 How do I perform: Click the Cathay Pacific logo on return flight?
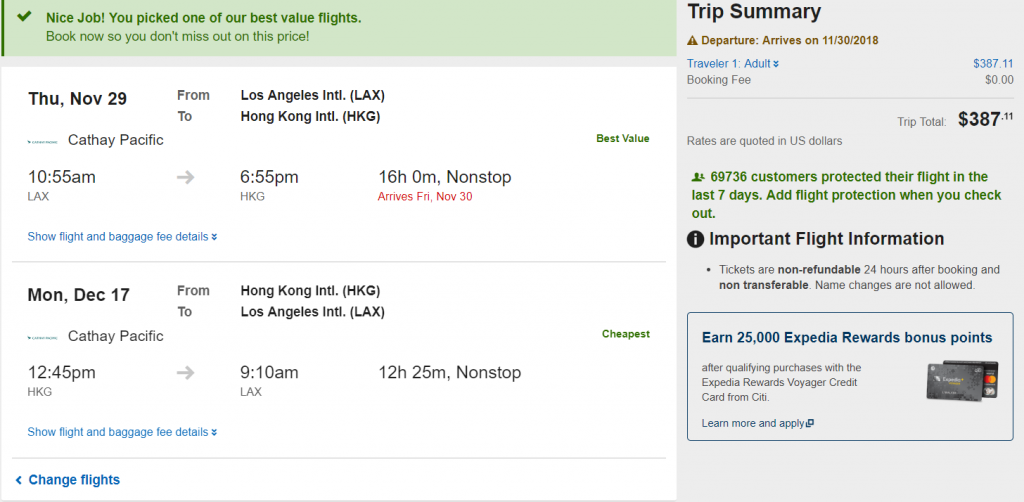tap(42, 337)
